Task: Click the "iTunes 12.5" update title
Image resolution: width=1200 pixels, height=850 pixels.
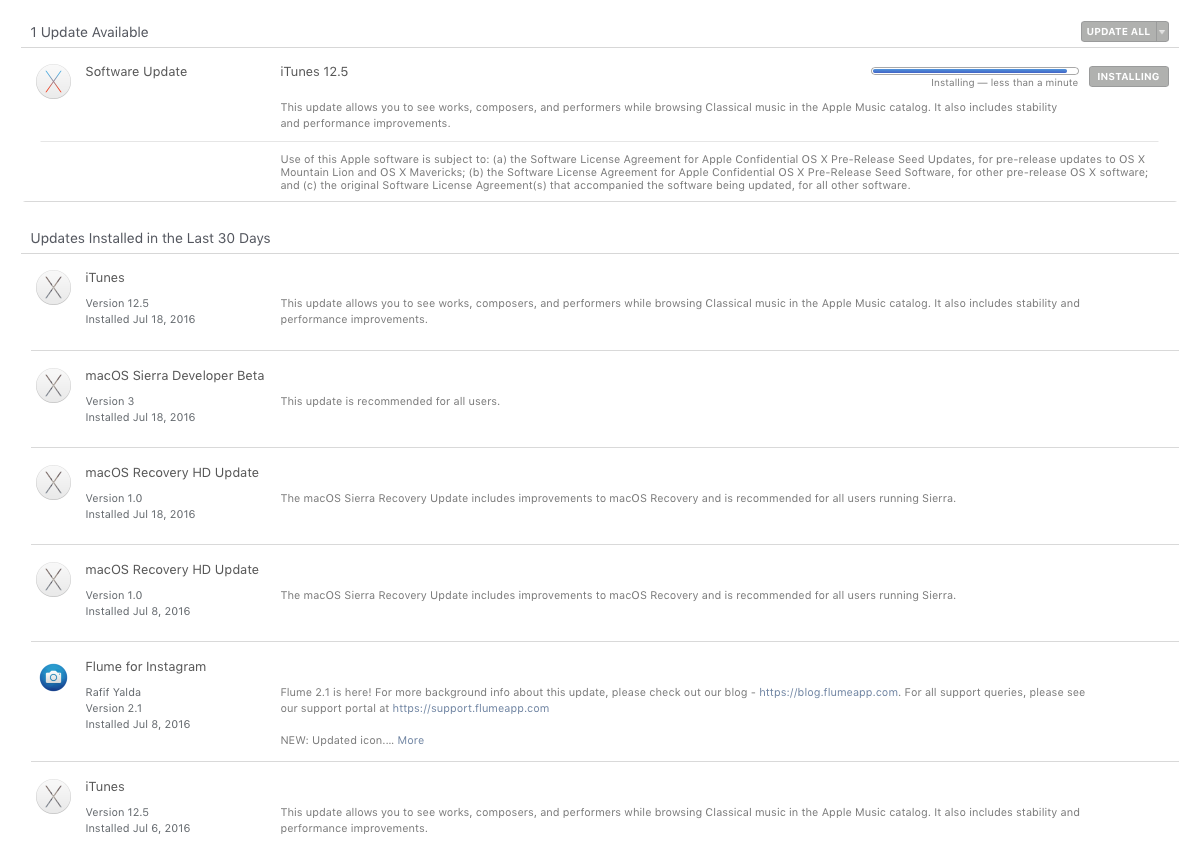Action: click(x=314, y=71)
